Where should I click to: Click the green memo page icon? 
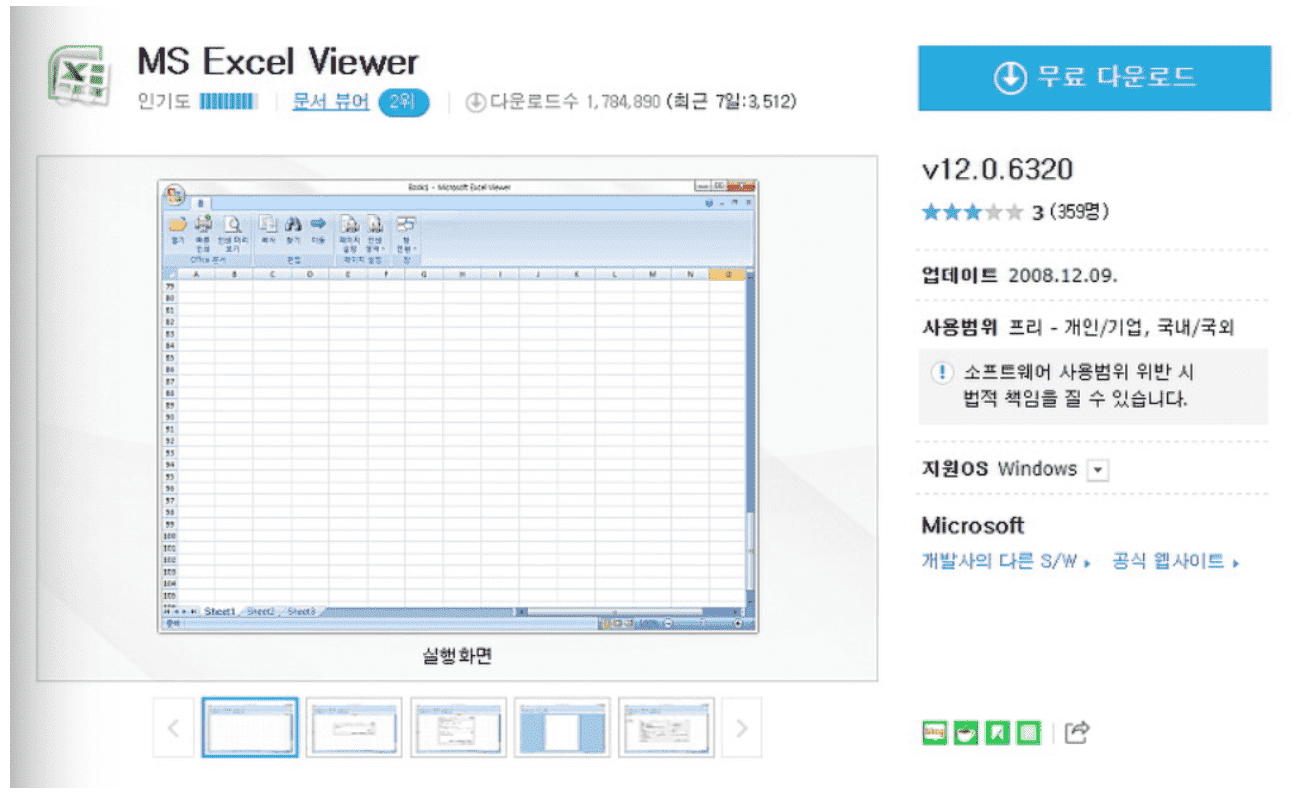click(x=1028, y=733)
